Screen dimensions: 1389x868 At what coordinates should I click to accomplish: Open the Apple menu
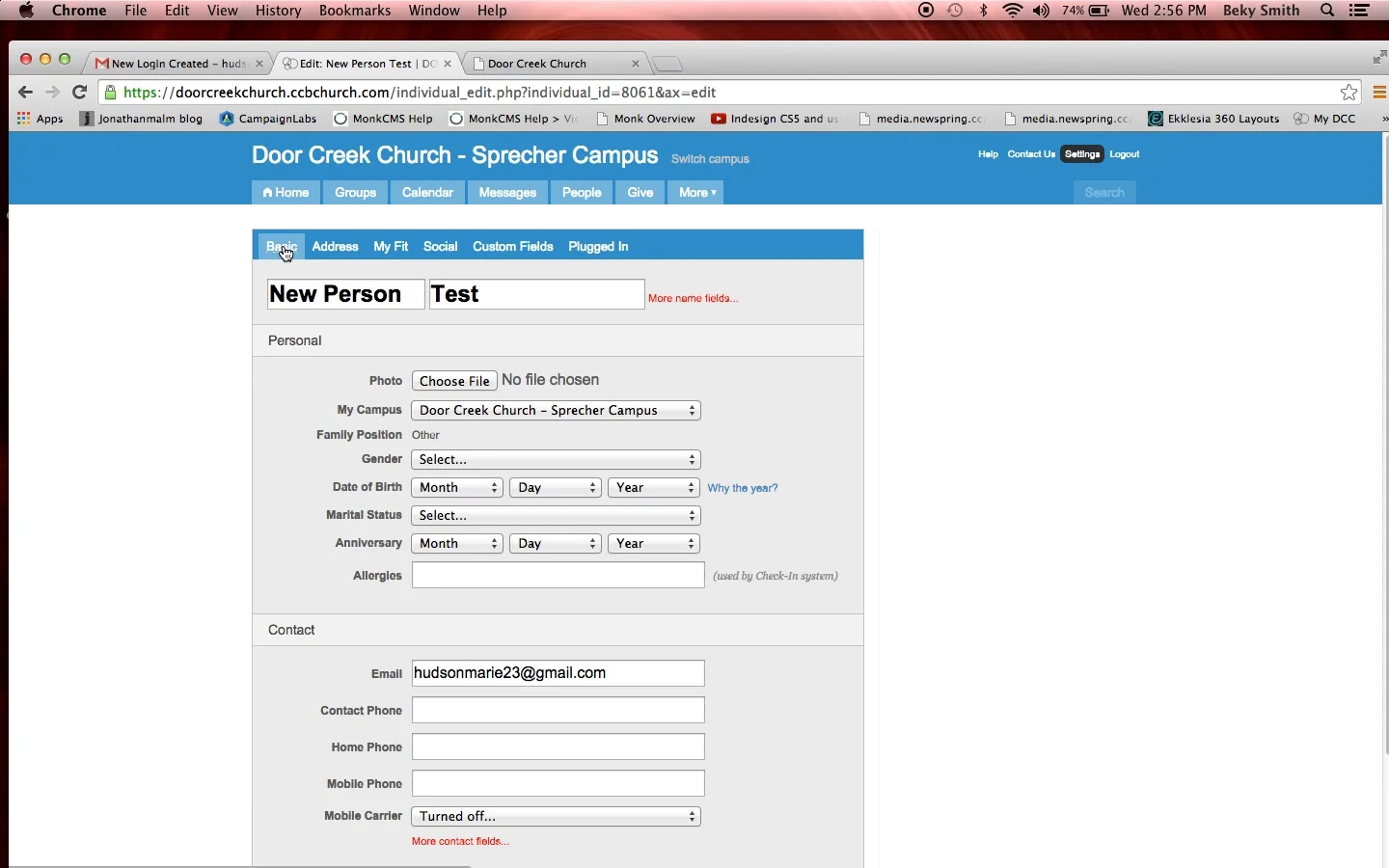(27, 11)
